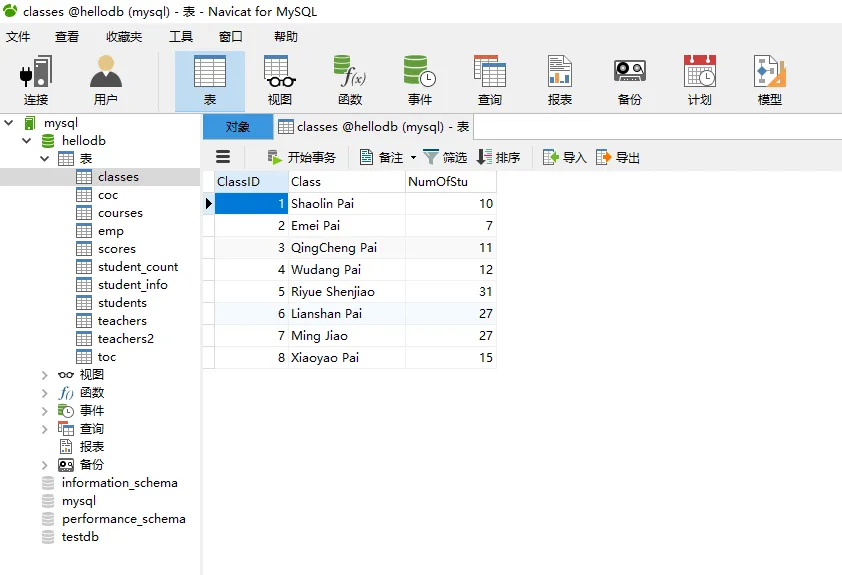The width and height of the screenshot is (842, 575).
Task: Open the Schedule (计划) tool
Action: (x=700, y=81)
